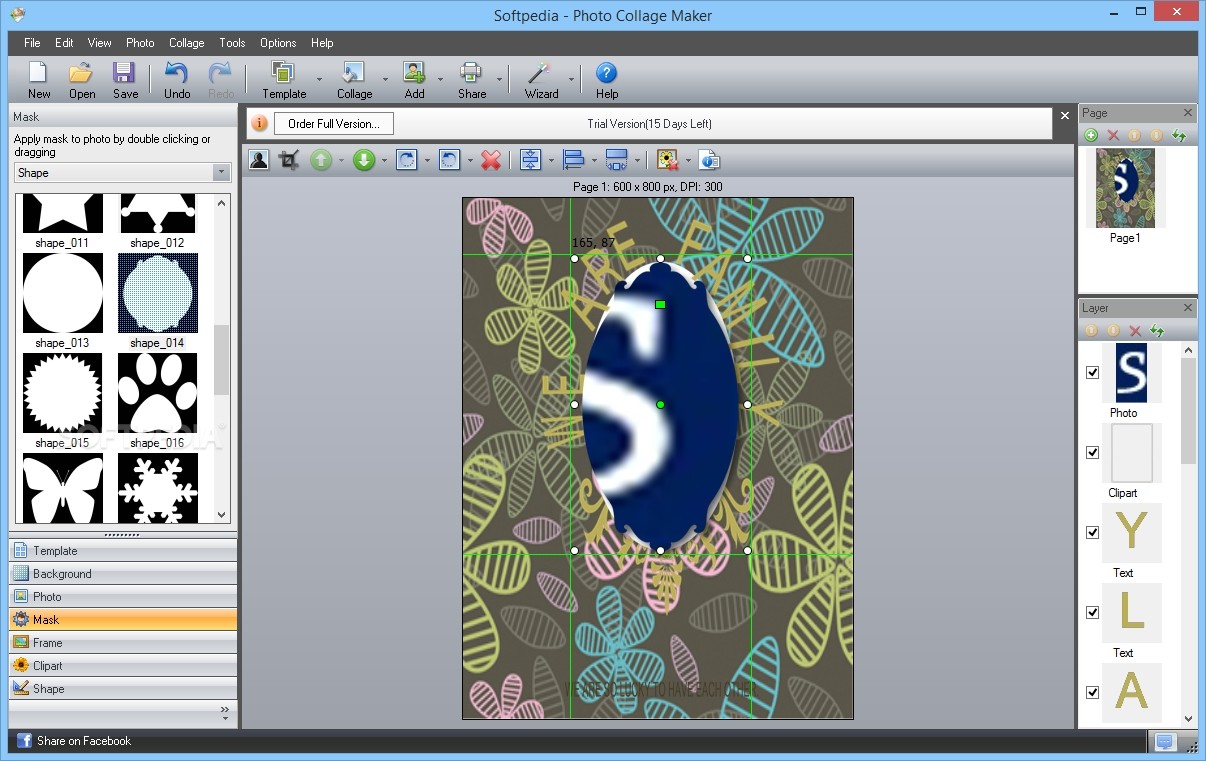Toggle checkbox of the L Text layer
Screen dimensions: 1206x761
(x=1092, y=612)
